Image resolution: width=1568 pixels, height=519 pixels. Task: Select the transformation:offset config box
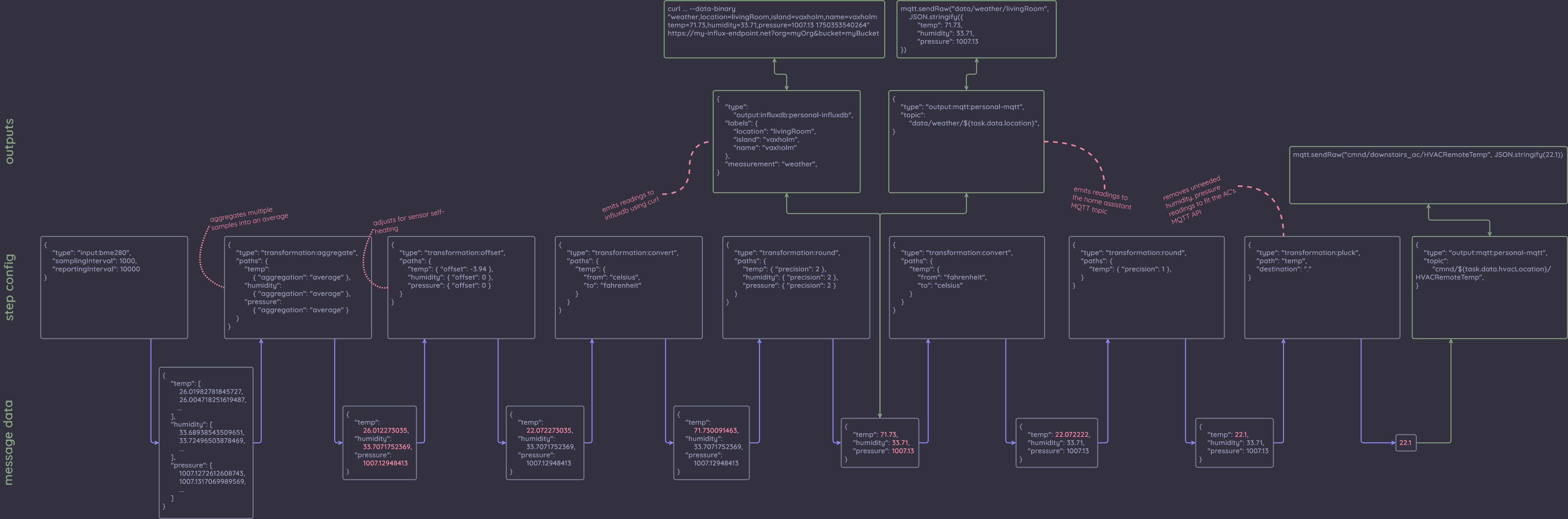coord(462,288)
